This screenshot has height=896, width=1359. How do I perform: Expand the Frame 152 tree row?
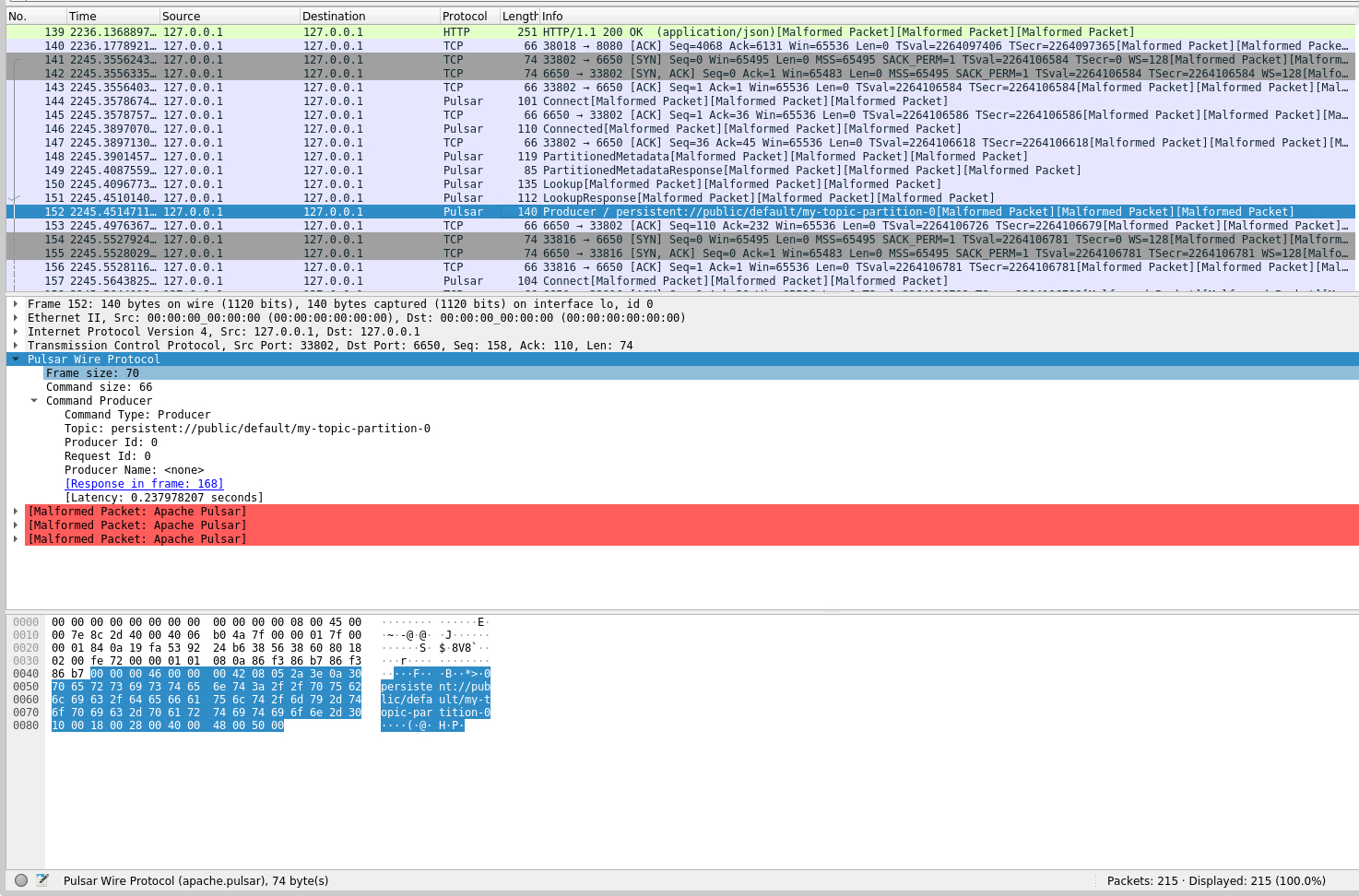point(16,303)
